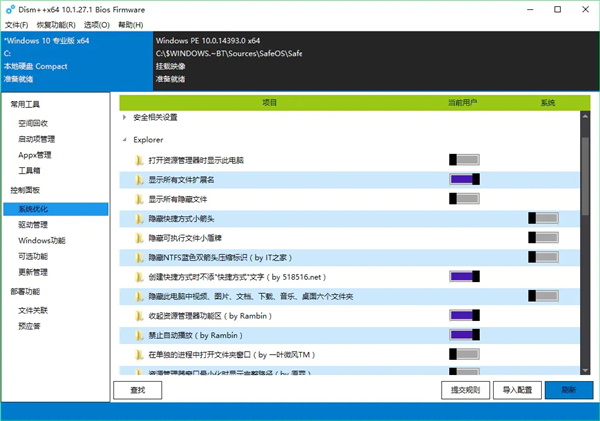Click folder icon beside 禁止自动播放
600x421 pixels.
pyautogui.click(x=140, y=334)
